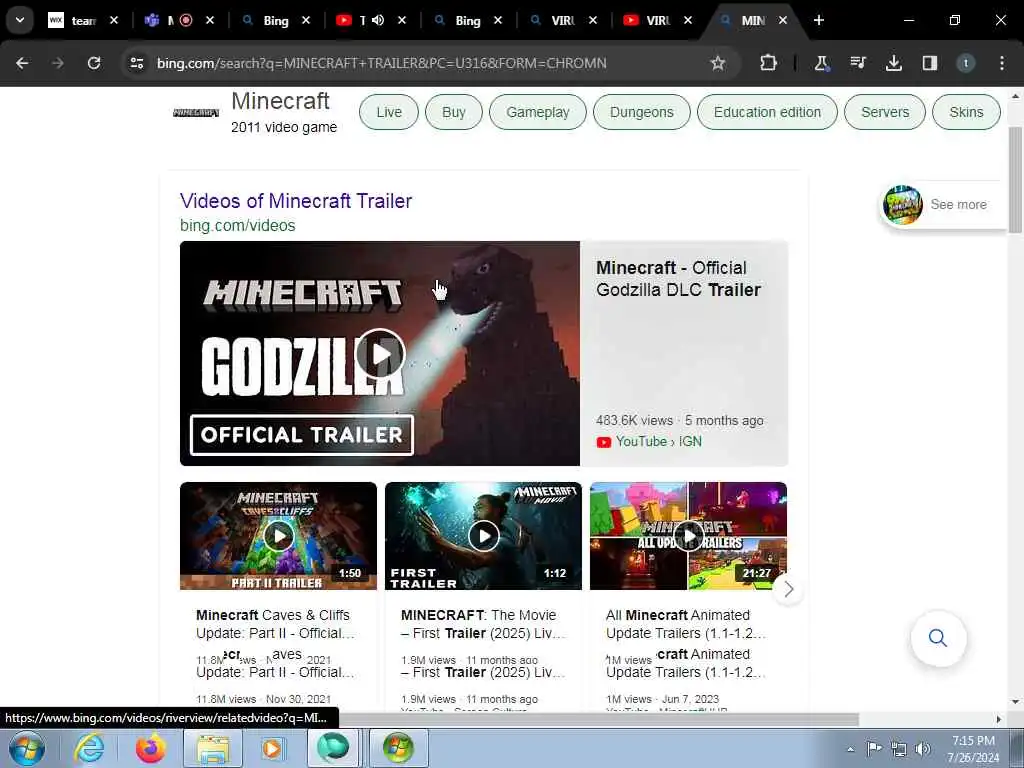This screenshot has width=1024, height=768.
Task: Open All Minecraft Animated Update Trailers title
Action: point(686,624)
